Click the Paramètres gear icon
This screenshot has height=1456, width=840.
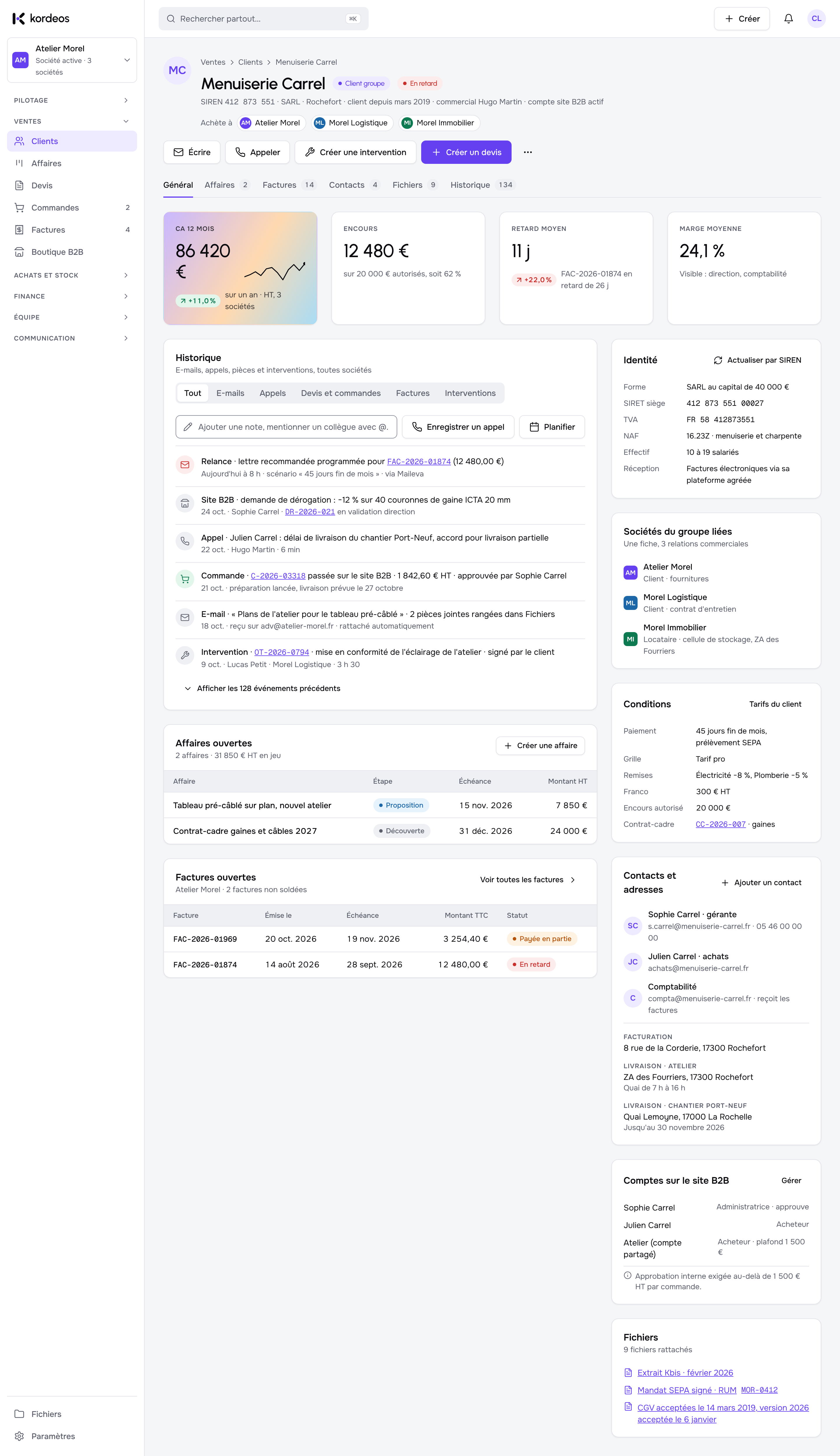(x=19, y=1436)
